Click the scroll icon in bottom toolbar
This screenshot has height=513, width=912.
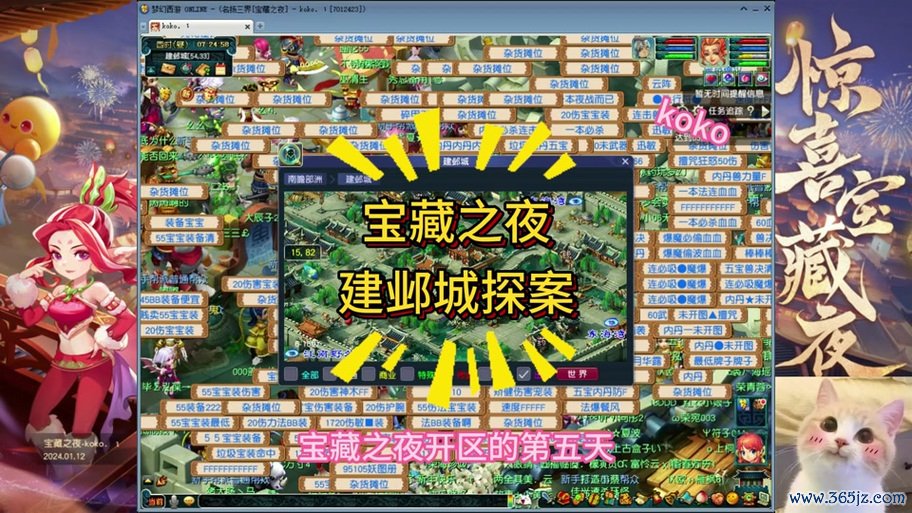coord(641,498)
